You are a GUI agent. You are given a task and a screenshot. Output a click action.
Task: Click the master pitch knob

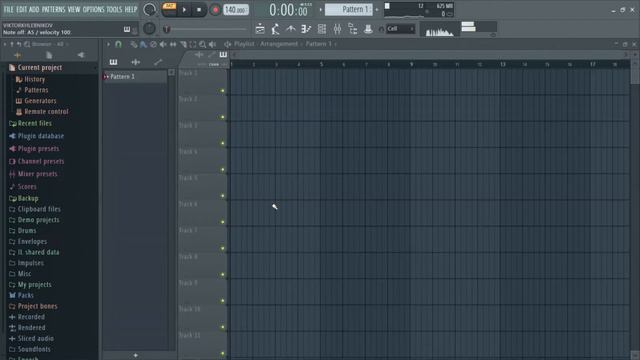(x=149, y=29)
